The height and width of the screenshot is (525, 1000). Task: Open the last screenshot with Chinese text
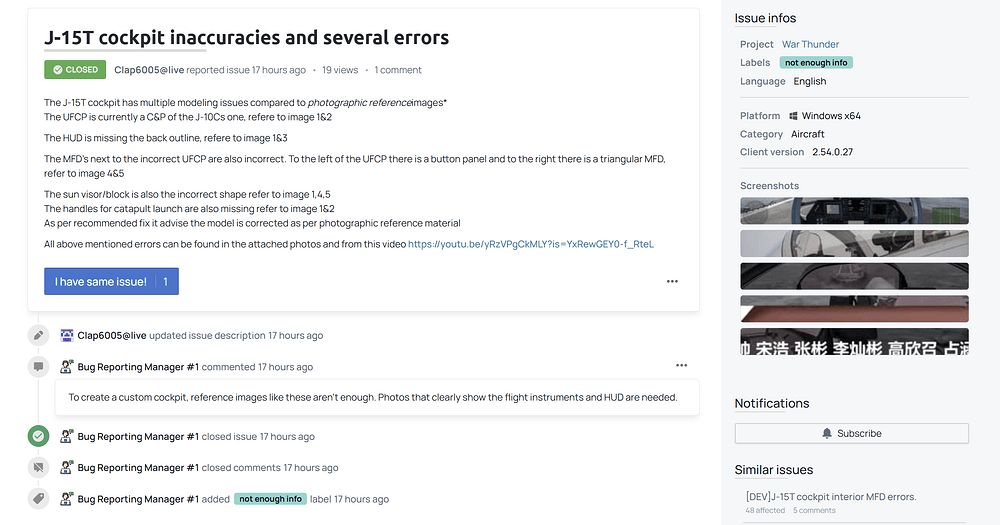pos(854,340)
